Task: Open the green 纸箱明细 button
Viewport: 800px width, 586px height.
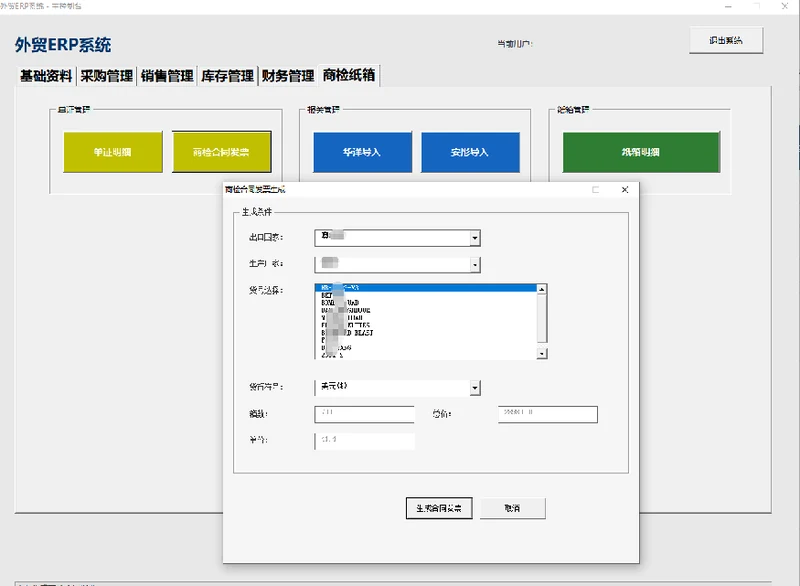Action: pyautogui.click(x=641, y=152)
